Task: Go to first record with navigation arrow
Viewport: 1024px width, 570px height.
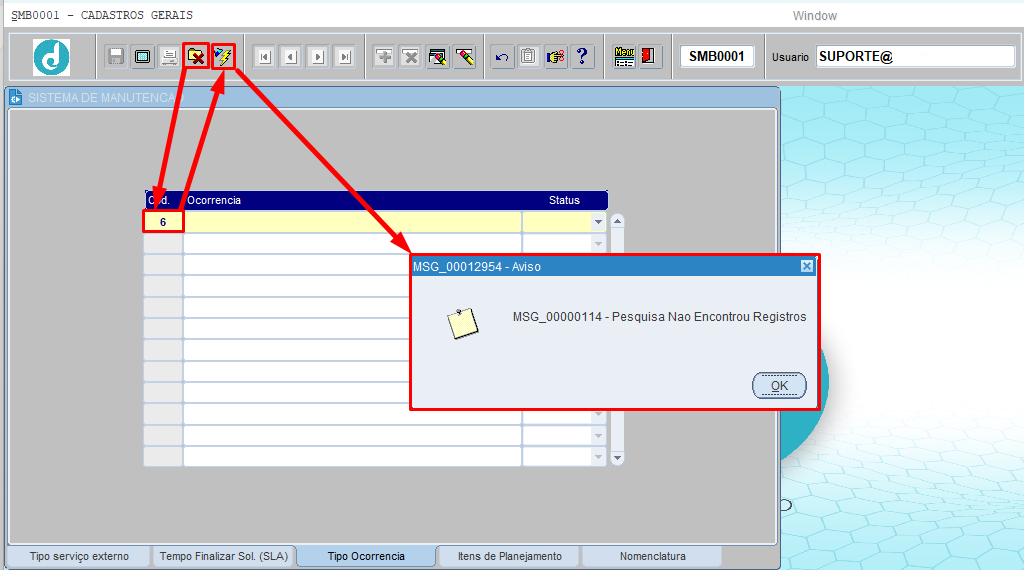Action: (x=264, y=56)
